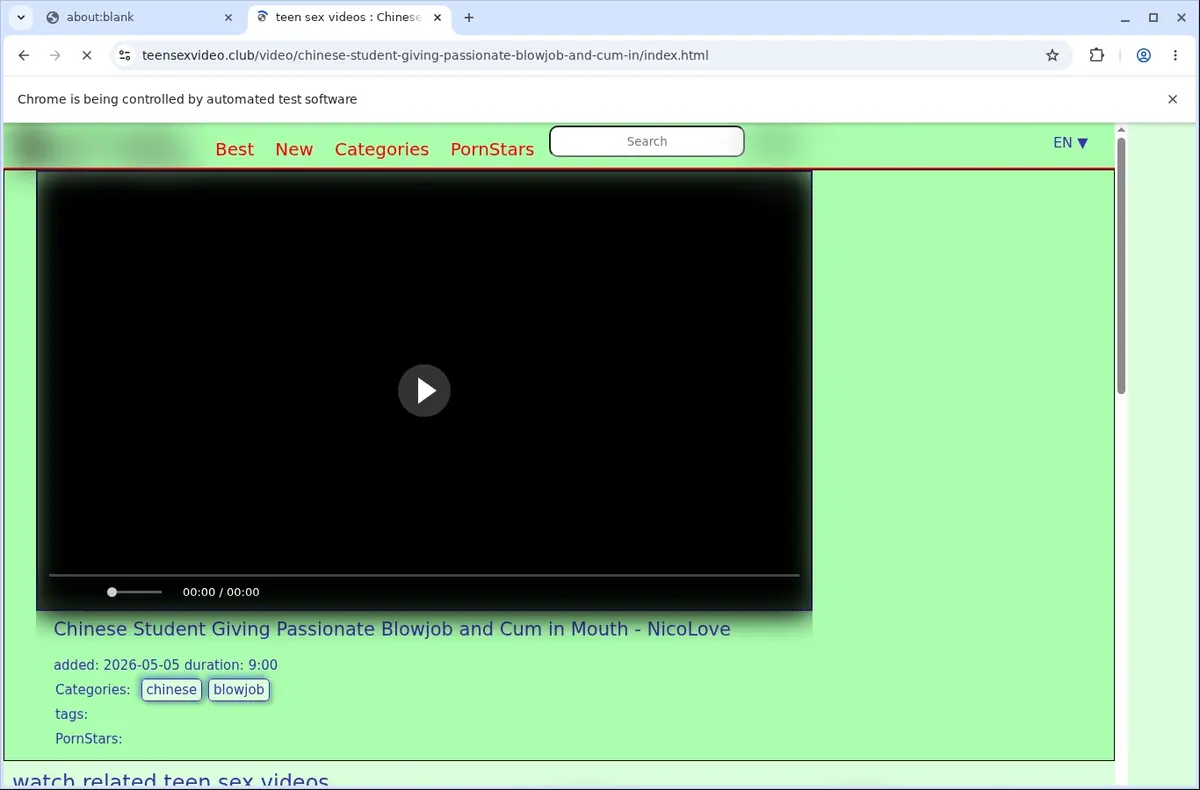Click the video progress seek bar
Viewport: 1200px width, 790px height.
(x=424, y=575)
